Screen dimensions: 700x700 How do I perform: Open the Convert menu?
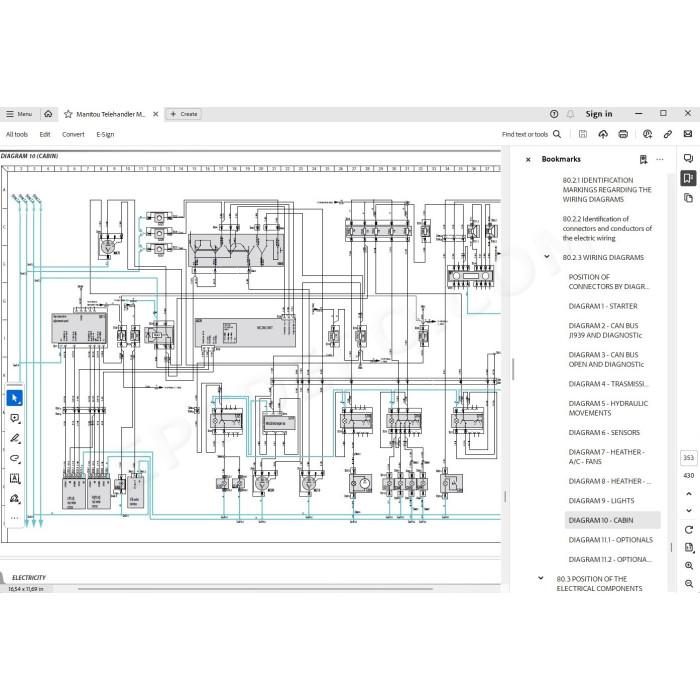point(73,134)
